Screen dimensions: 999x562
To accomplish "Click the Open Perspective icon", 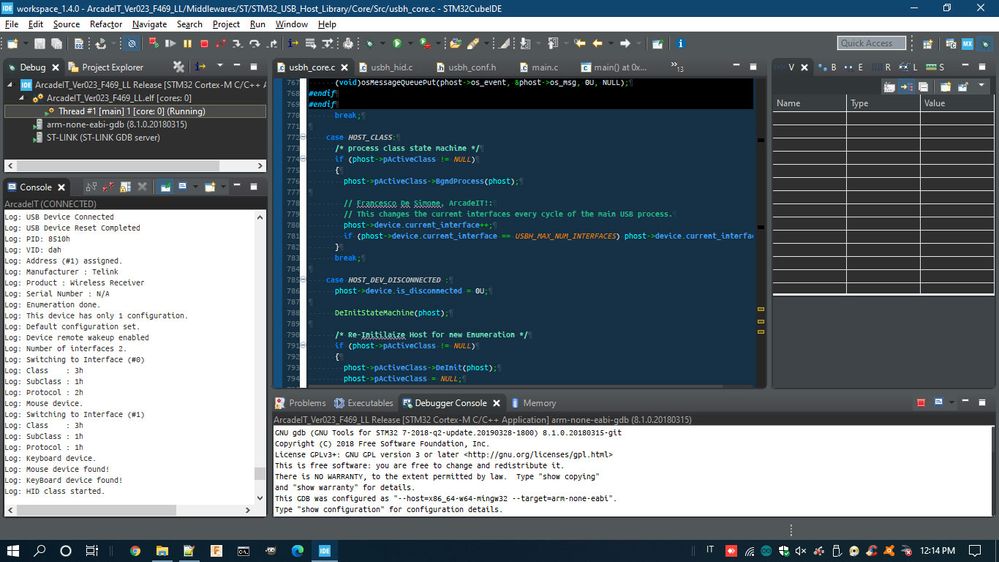I will tap(928, 43).
